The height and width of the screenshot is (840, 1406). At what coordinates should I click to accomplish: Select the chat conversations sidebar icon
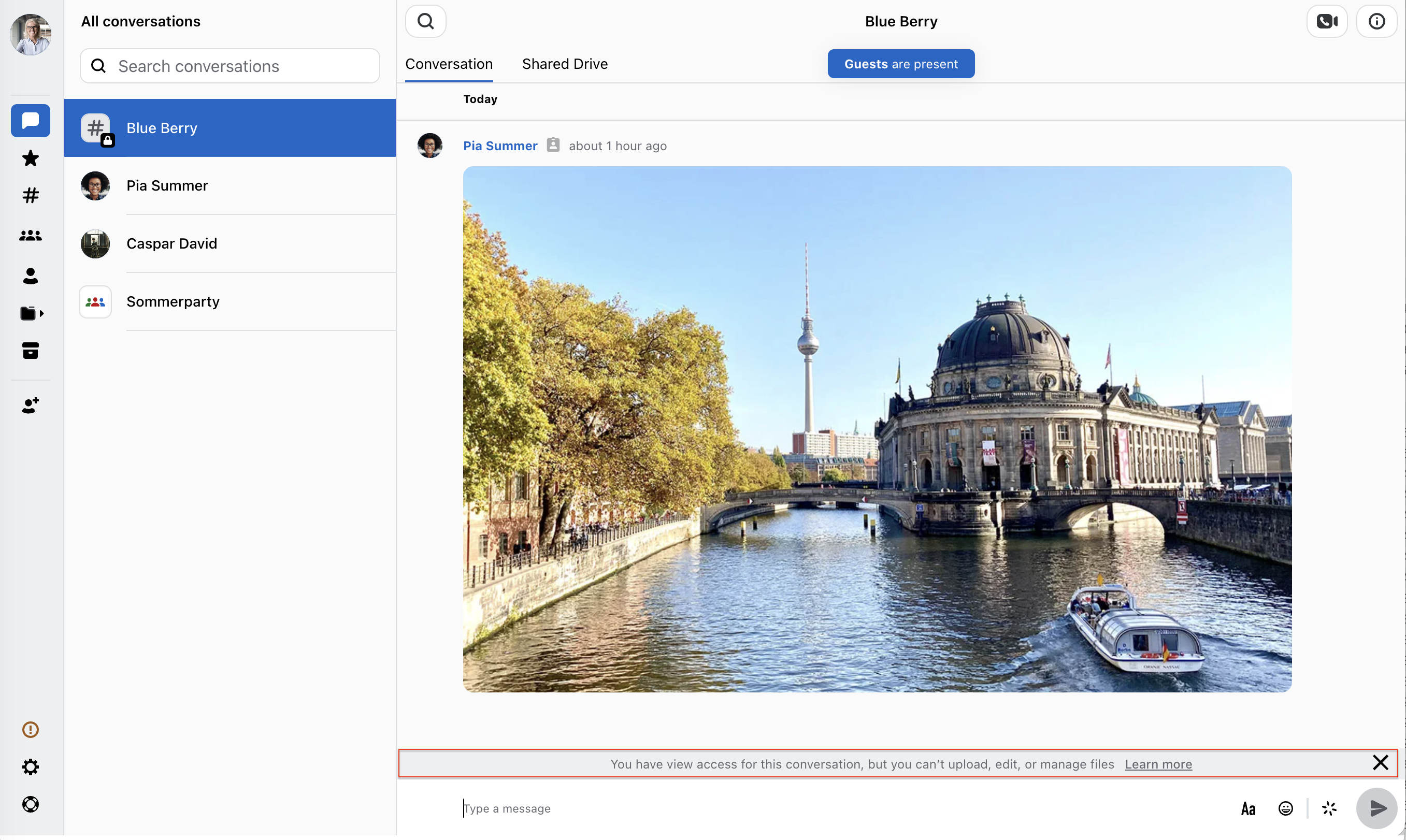coord(31,121)
